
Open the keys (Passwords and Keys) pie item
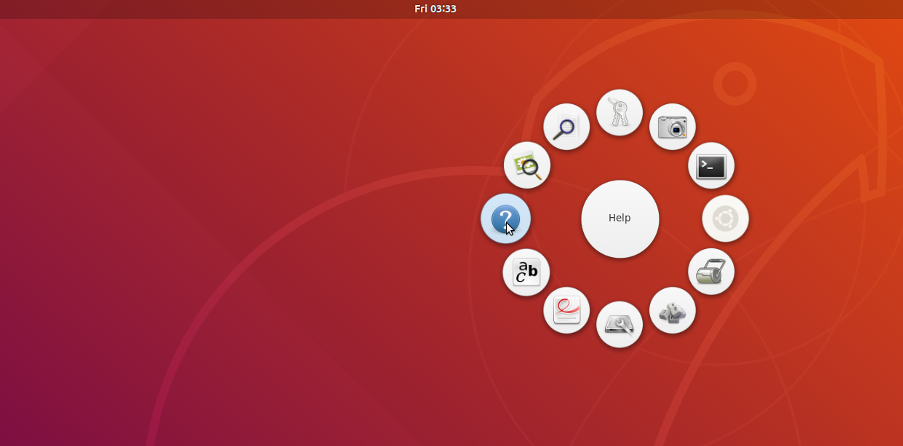click(x=619, y=112)
